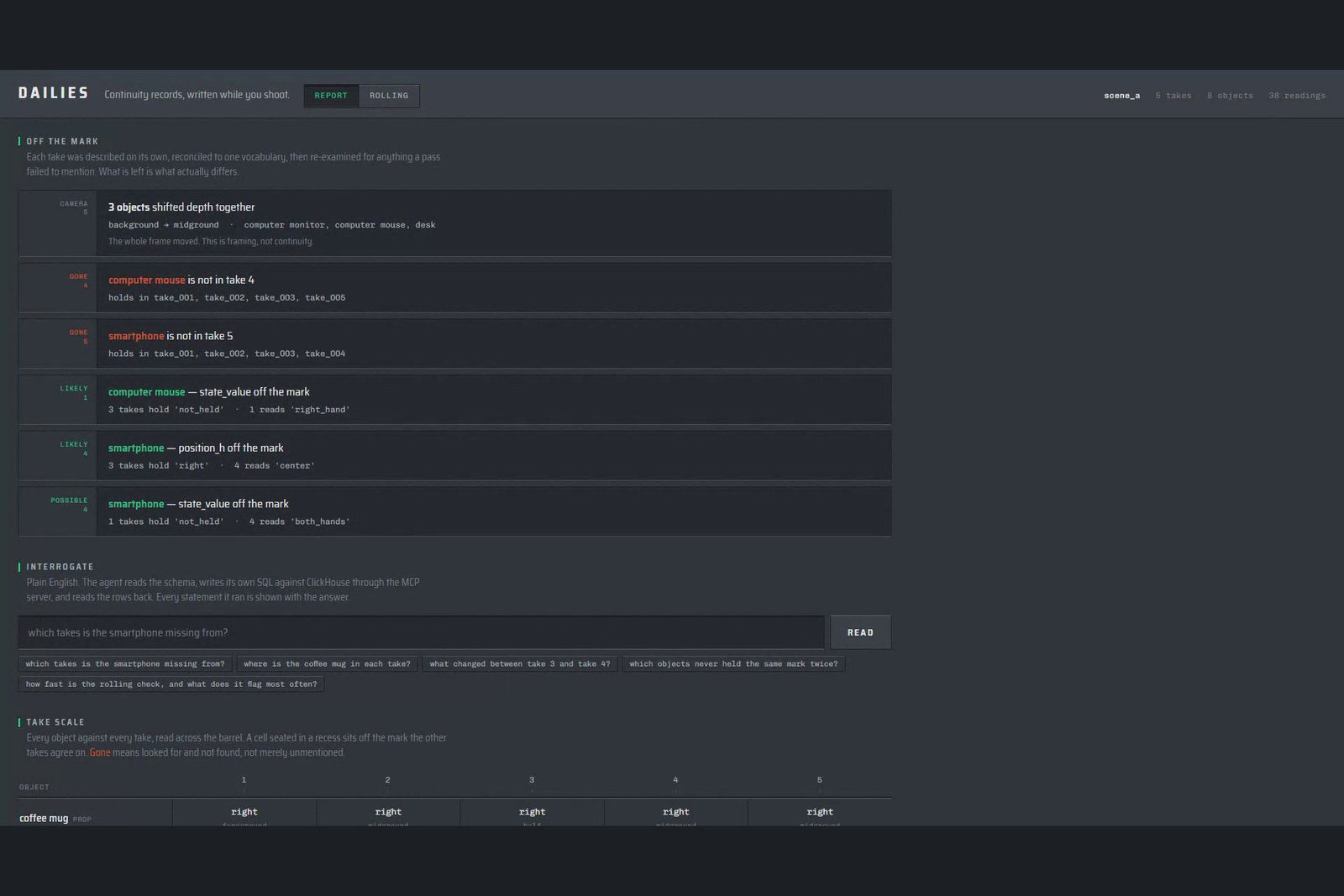Image resolution: width=1344 pixels, height=896 pixels.
Task: Focus the interrogate question input field
Action: click(x=421, y=632)
